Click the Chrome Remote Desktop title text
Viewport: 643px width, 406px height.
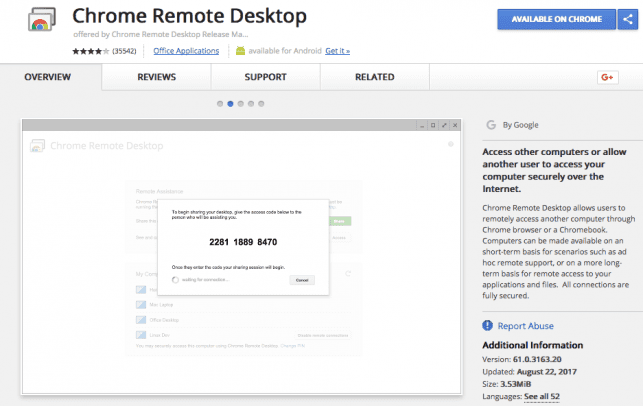coord(189,16)
